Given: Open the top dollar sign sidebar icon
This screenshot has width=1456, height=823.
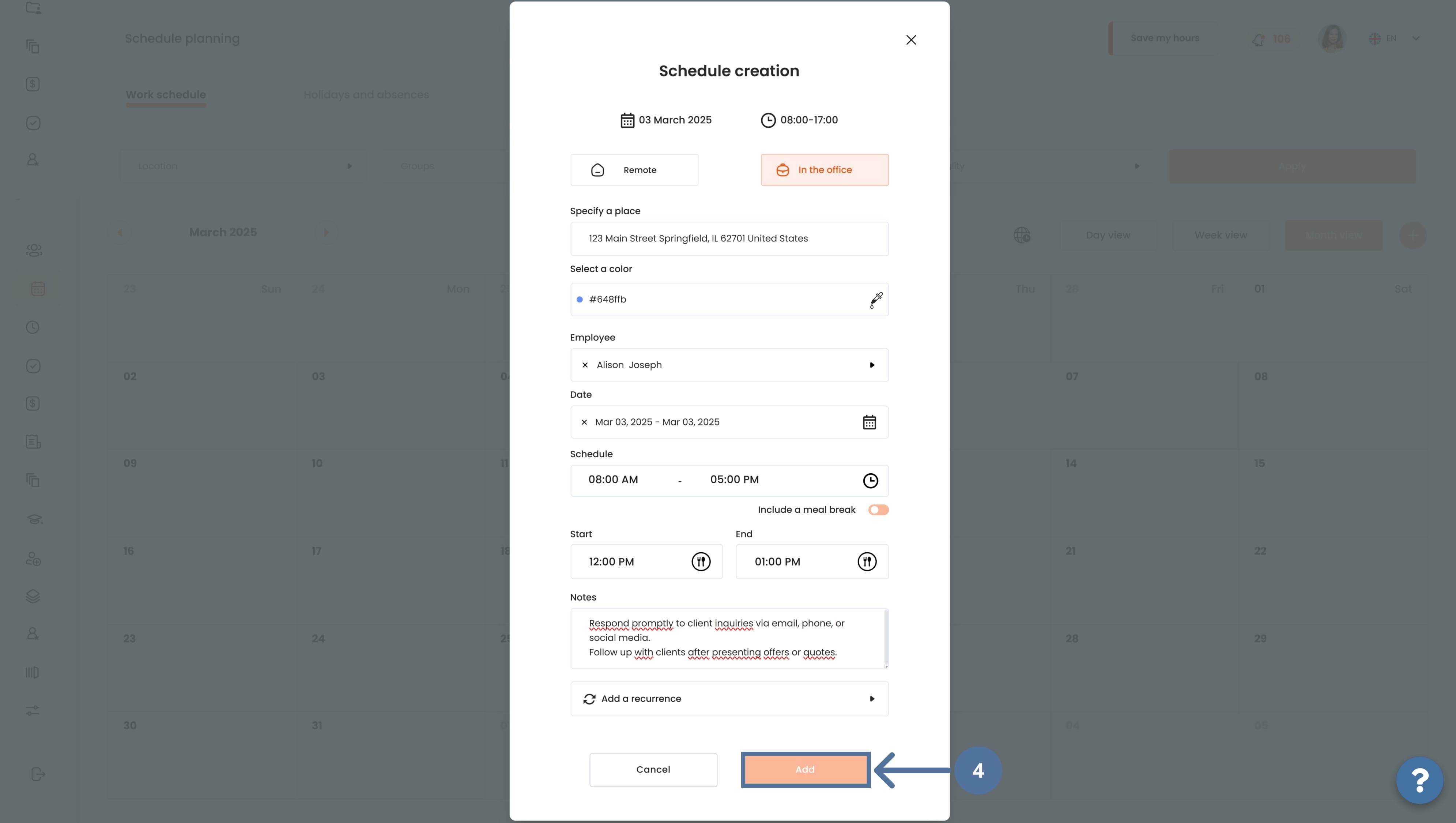Looking at the screenshot, I should click(x=33, y=84).
